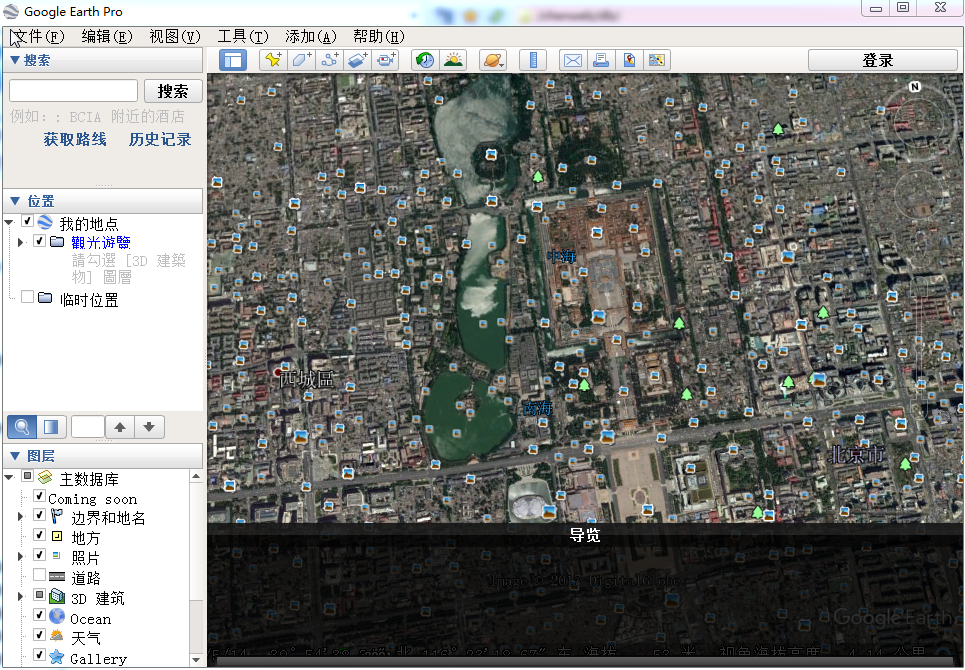Click the layers panel scrollbar down arrow
The width and height of the screenshot is (965, 670).
(x=196, y=660)
